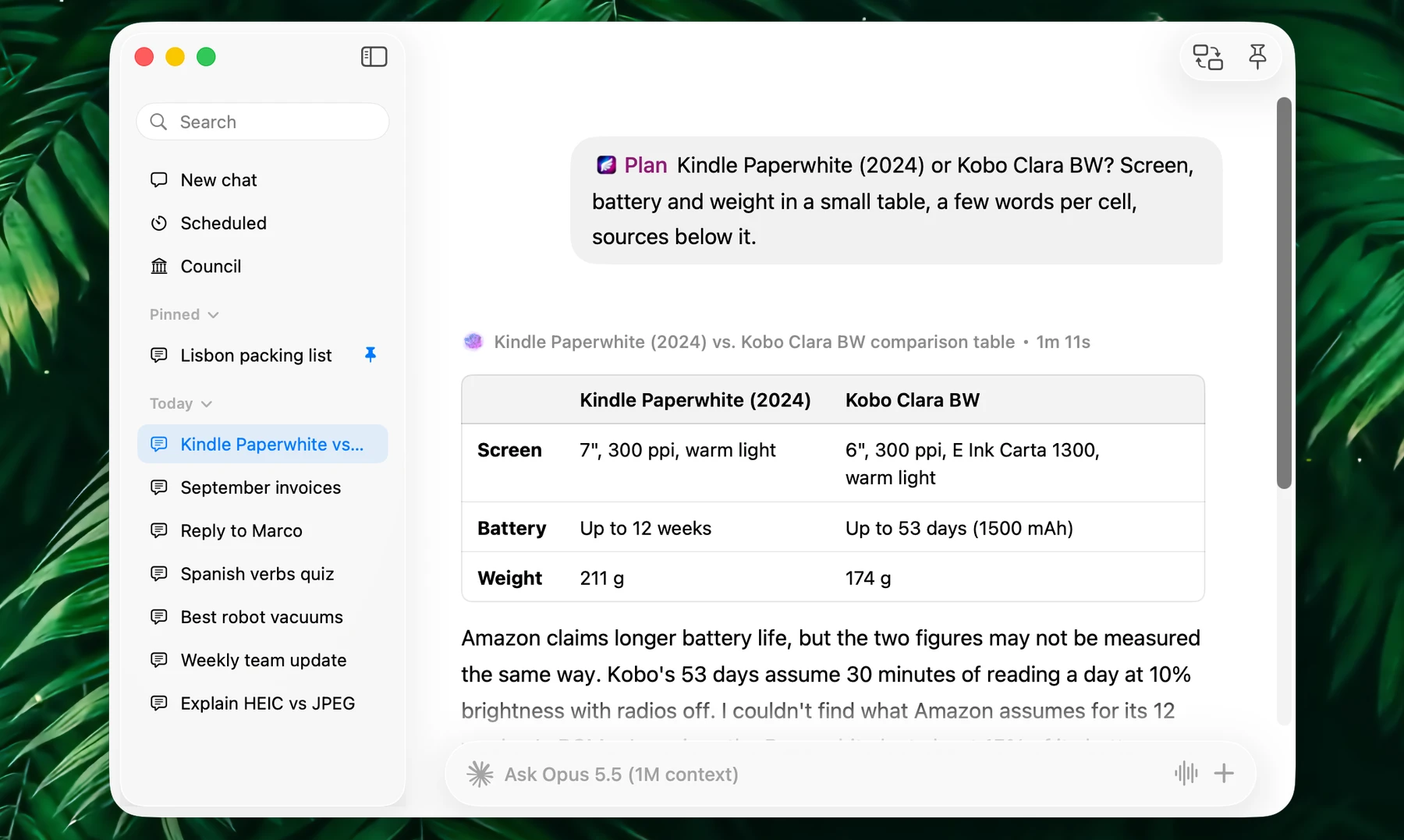Click the purple assistant icon above the table
1404x840 pixels.
coord(473,342)
